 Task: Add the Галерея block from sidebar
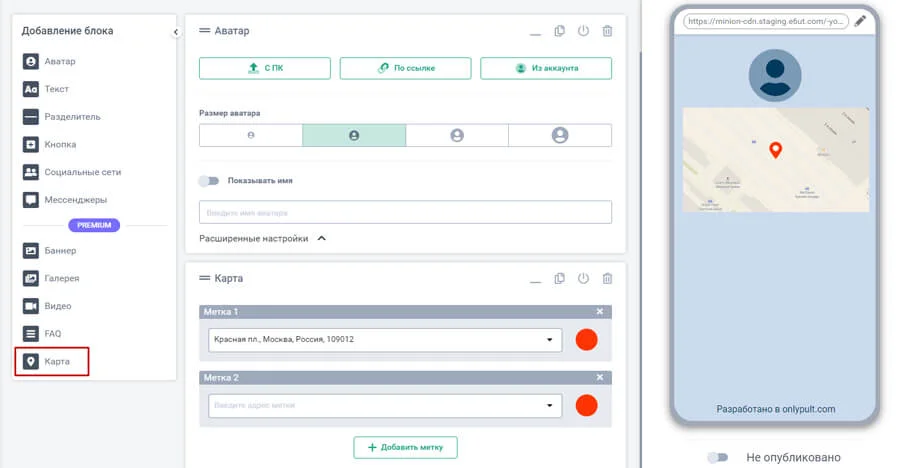(62, 278)
